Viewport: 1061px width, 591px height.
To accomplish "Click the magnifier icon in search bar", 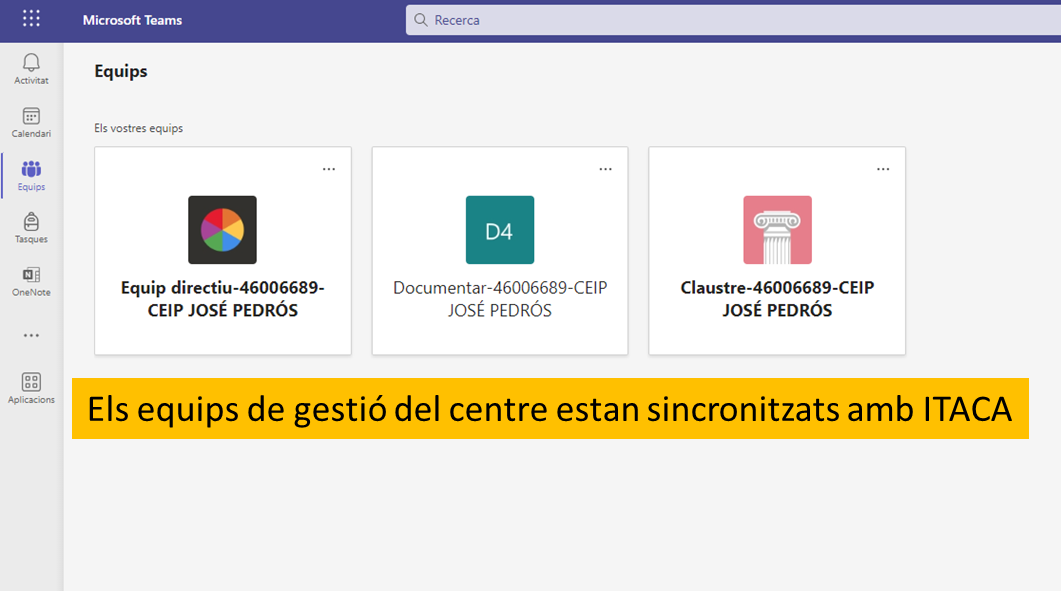I will point(420,20).
